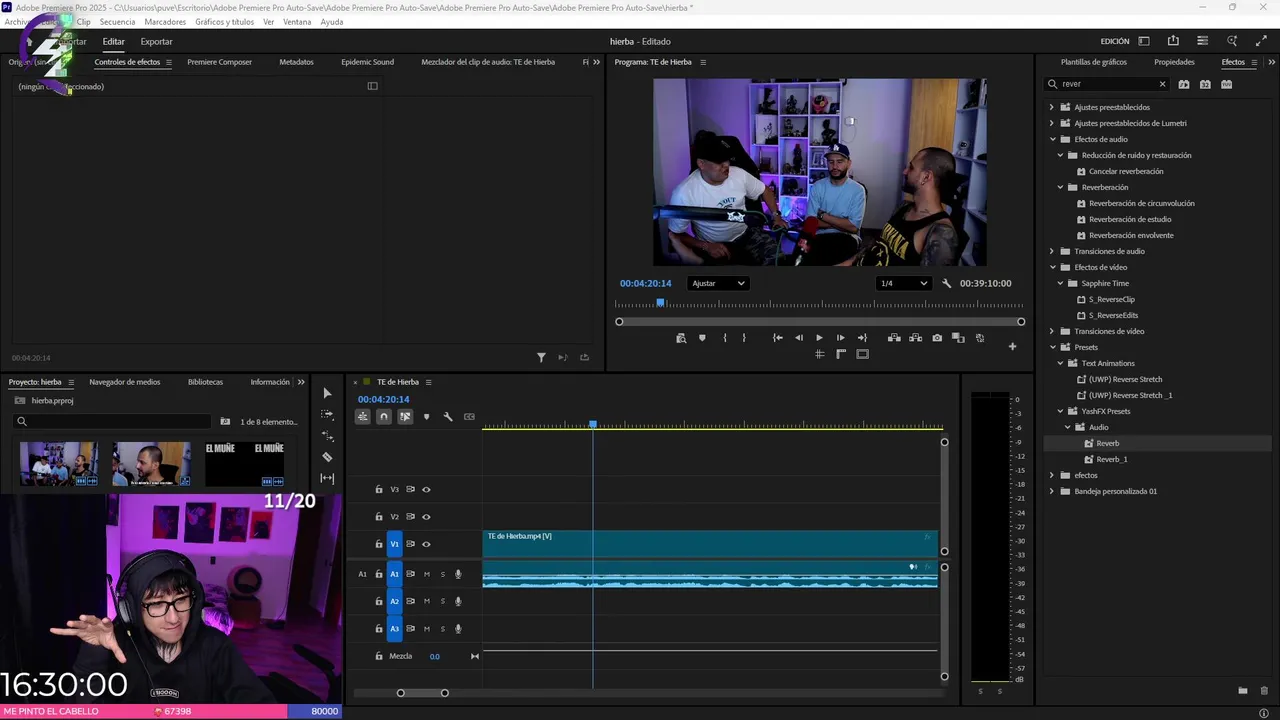1280x720 pixels.
Task: Switch to Premiere Composer tab
Action: (219, 62)
